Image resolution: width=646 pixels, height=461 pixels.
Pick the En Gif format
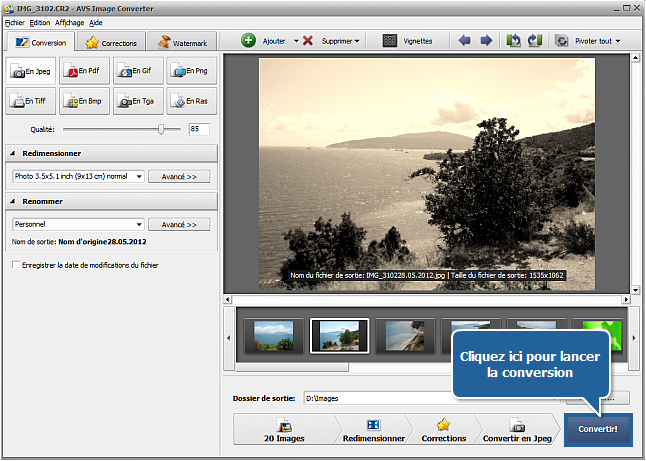(139, 71)
